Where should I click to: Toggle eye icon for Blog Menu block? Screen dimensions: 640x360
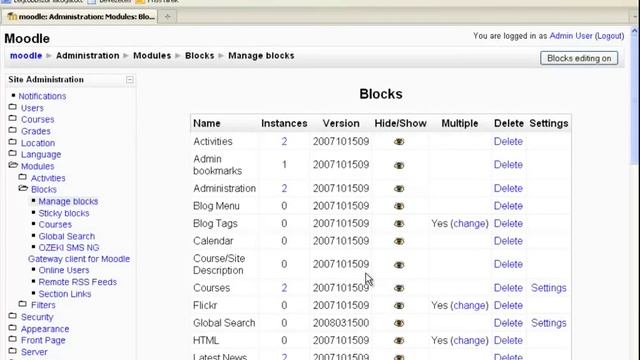(399, 206)
